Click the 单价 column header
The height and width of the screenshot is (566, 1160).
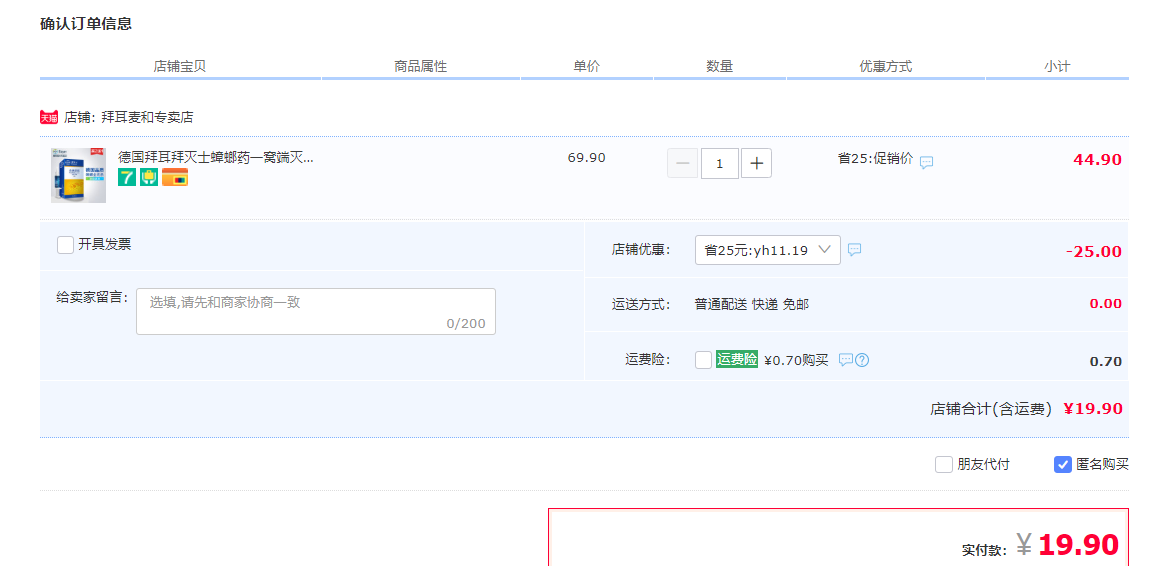point(587,67)
